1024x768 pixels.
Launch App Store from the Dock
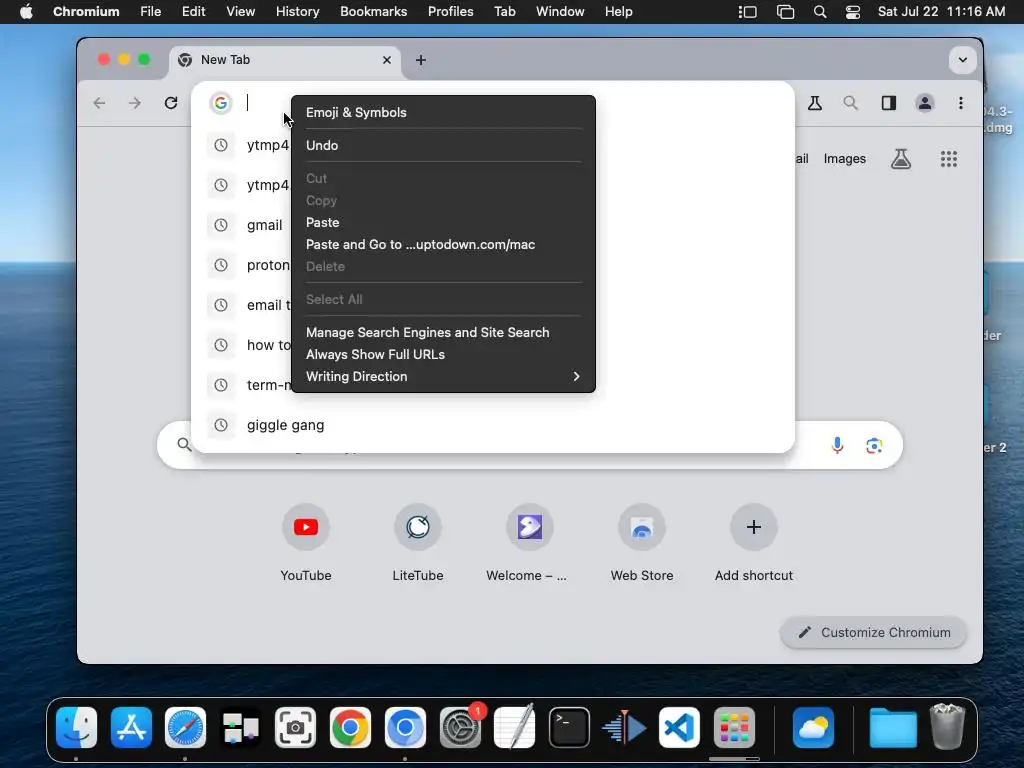point(131,728)
